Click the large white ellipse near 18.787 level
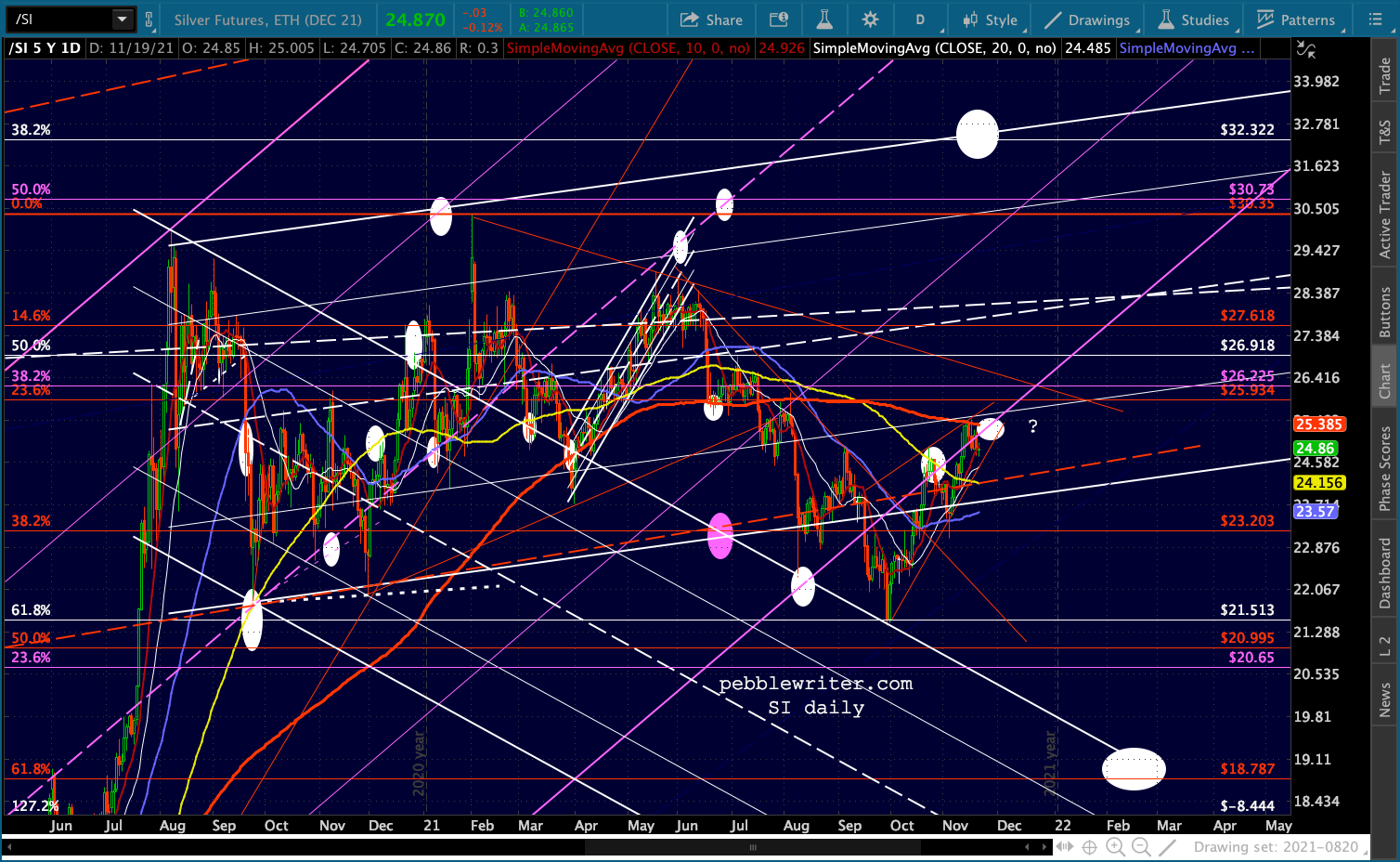The image size is (1400, 862). [x=1134, y=769]
